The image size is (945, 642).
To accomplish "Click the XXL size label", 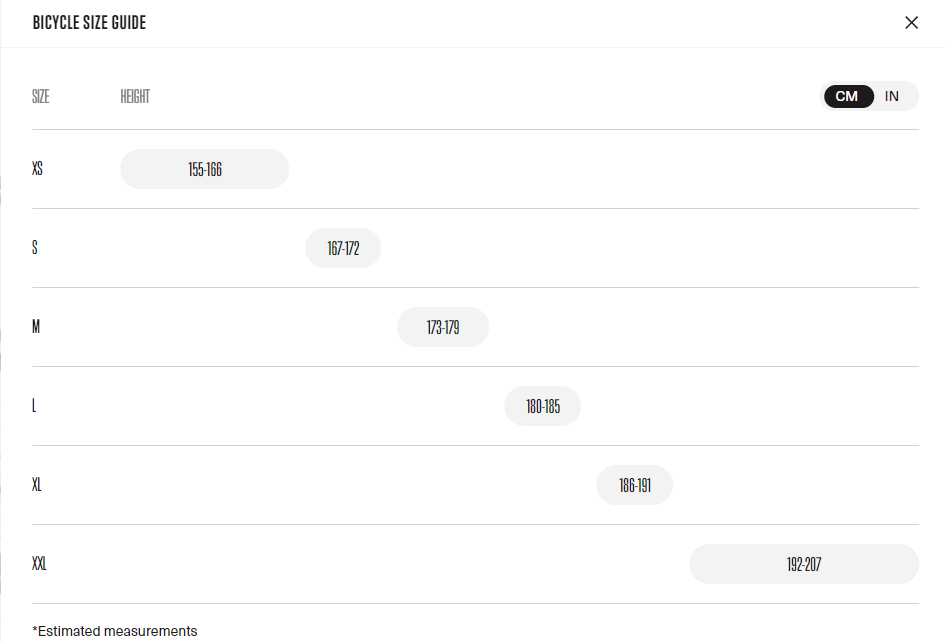I will click(40, 564).
